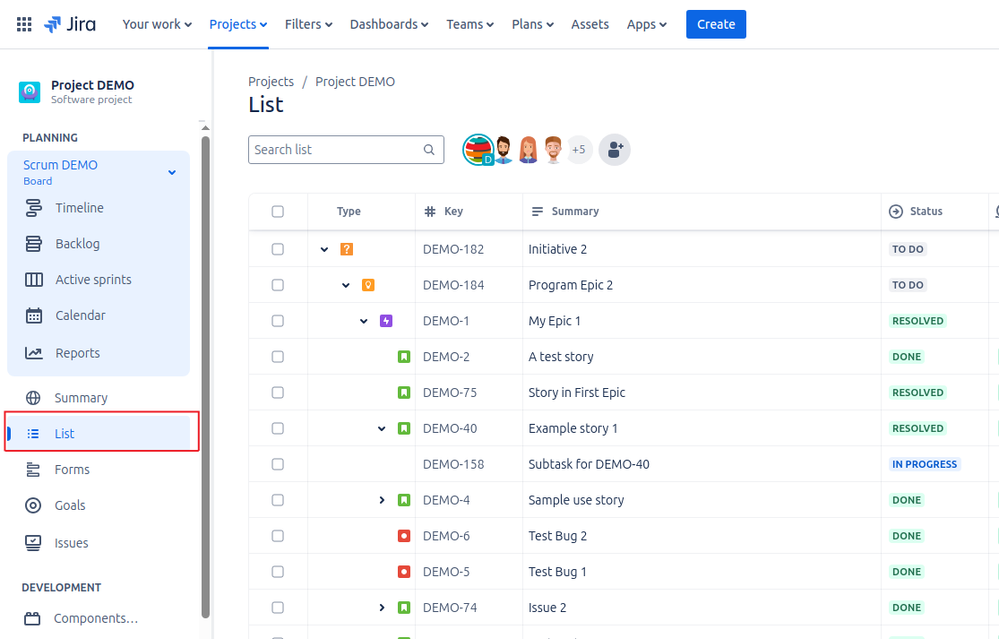Click the add people icon
The width and height of the screenshot is (999, 639).
tap(615, 150)
